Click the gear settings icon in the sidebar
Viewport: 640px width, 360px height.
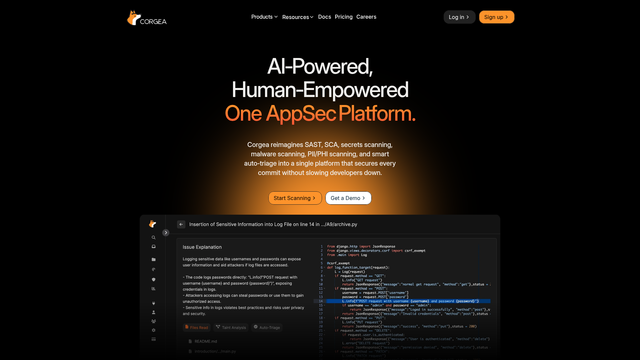[153, 330]
